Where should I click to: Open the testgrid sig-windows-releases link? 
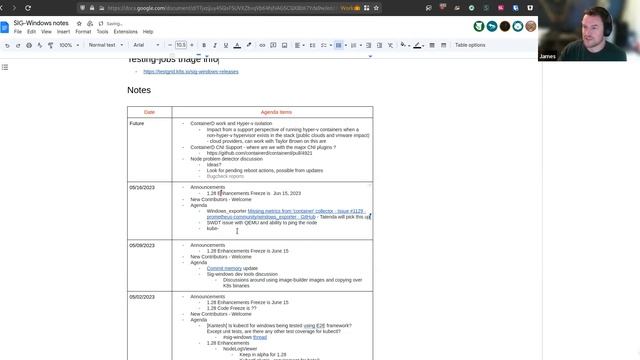point(191,72)
